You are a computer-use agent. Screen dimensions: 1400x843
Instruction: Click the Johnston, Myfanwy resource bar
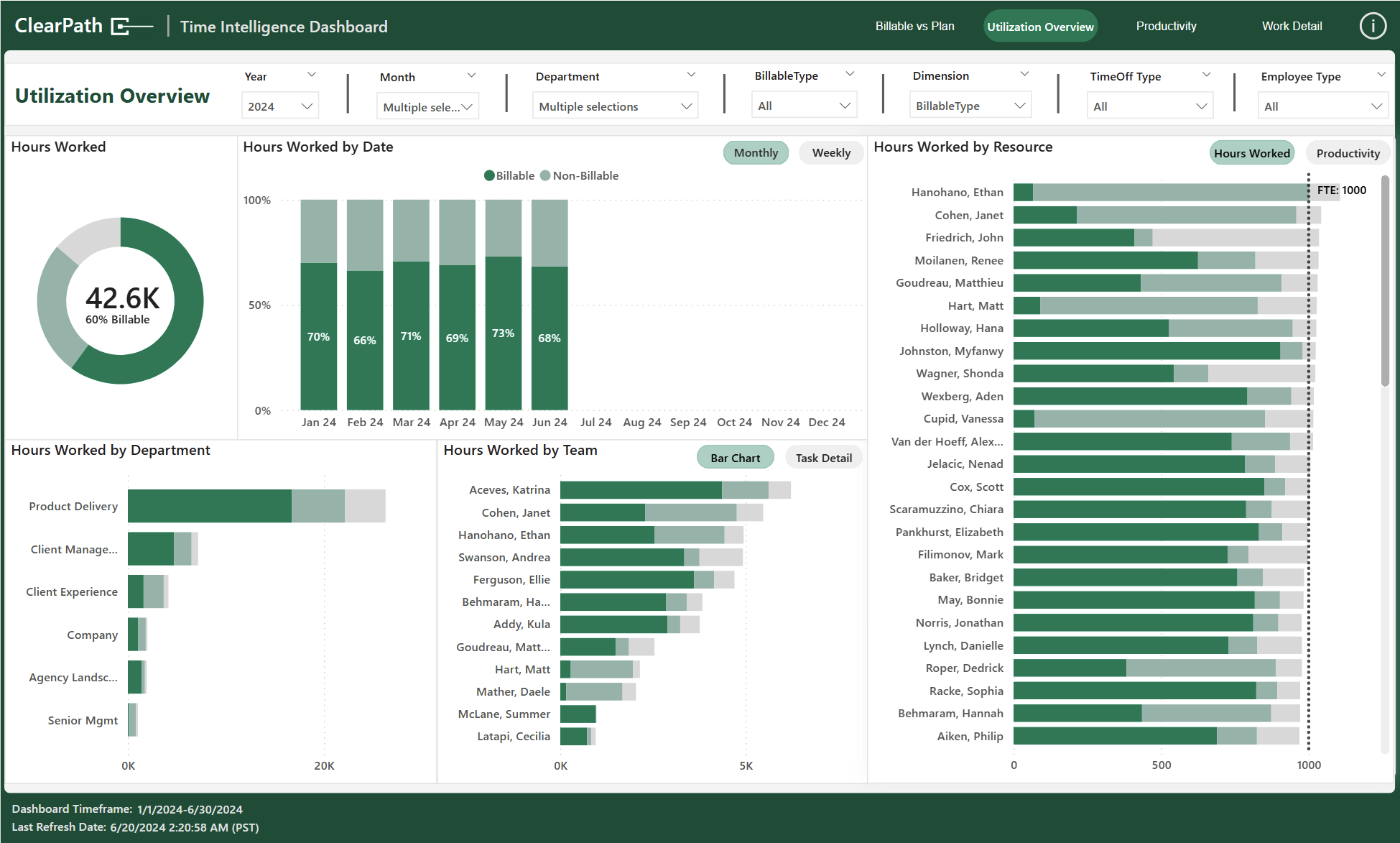click(x=1164, y=351)
